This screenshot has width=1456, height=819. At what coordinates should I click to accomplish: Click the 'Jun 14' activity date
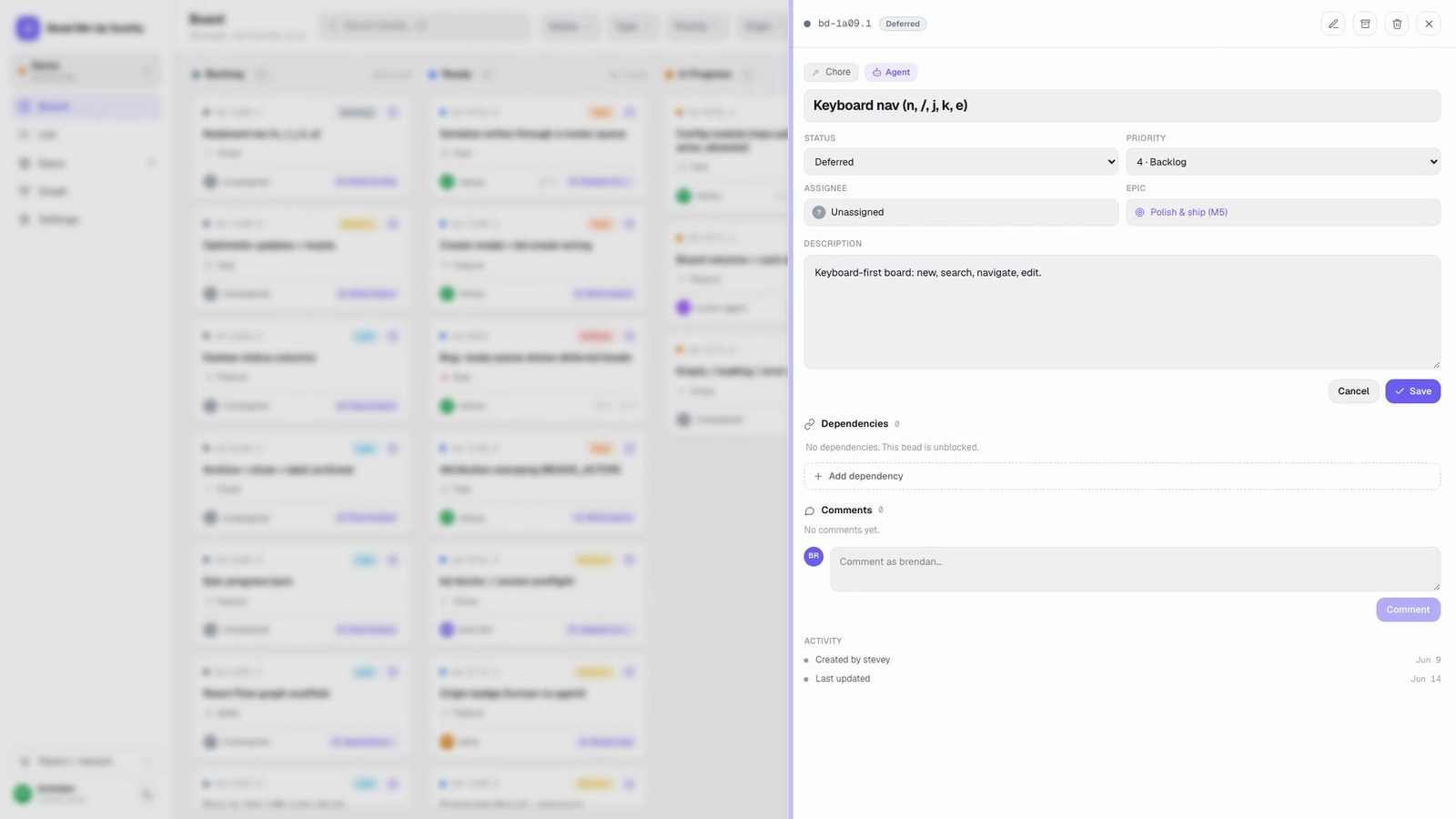[1426, 679]
